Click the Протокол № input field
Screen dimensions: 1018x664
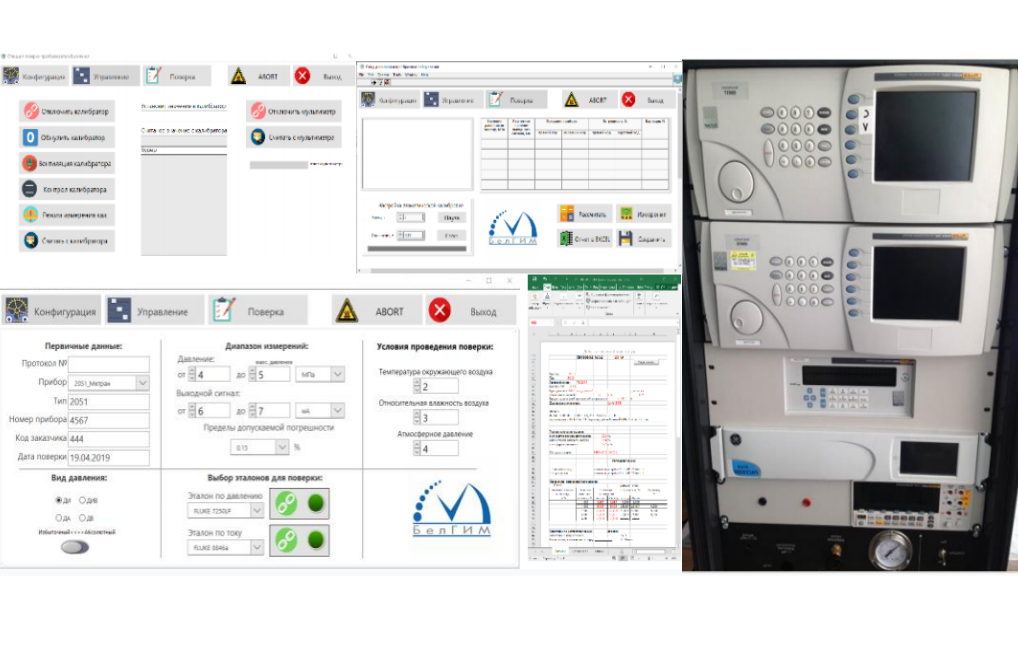tap(108, 364)
